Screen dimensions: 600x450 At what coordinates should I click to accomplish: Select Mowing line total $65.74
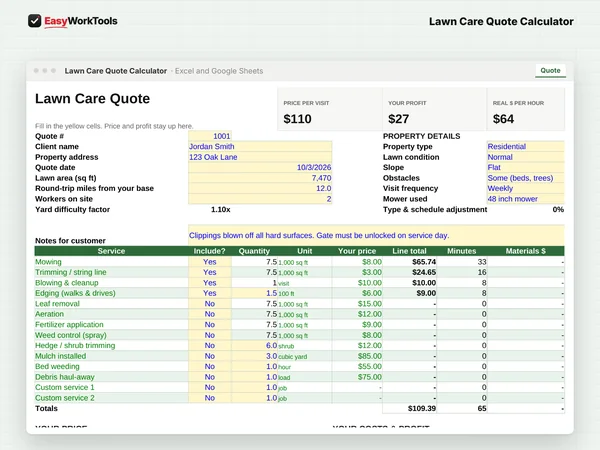(x=409, y=262)
